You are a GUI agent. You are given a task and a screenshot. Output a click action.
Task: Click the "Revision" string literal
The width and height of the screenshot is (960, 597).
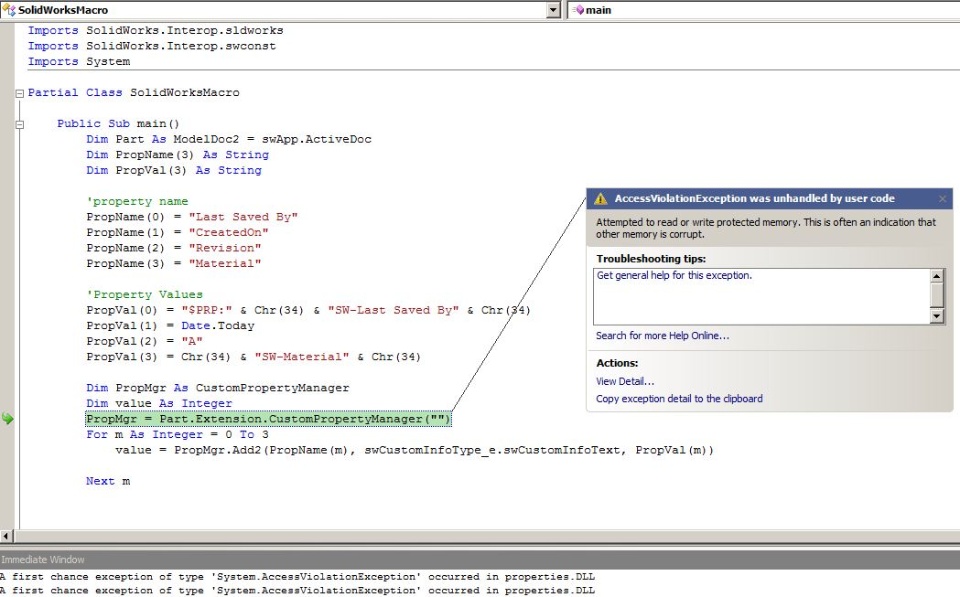coord(225,248)
